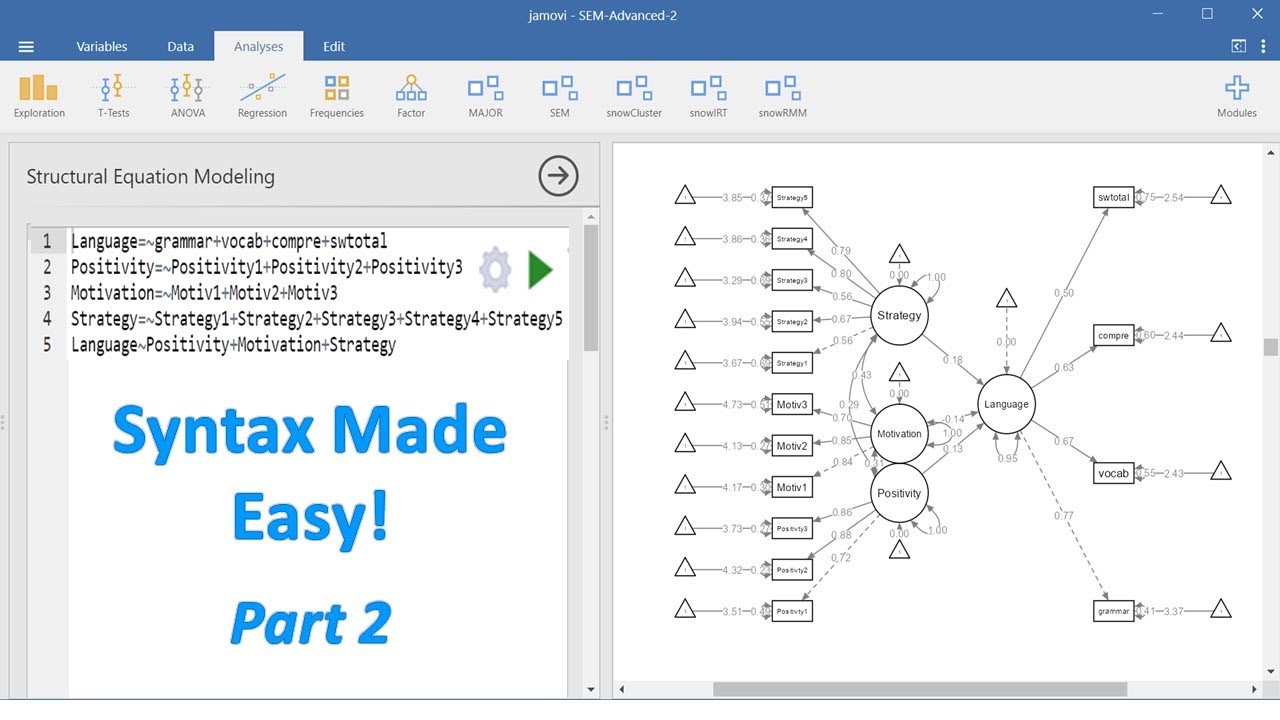Switch to the Data tab
This screenshot has height=720, width=1280.
180,46
